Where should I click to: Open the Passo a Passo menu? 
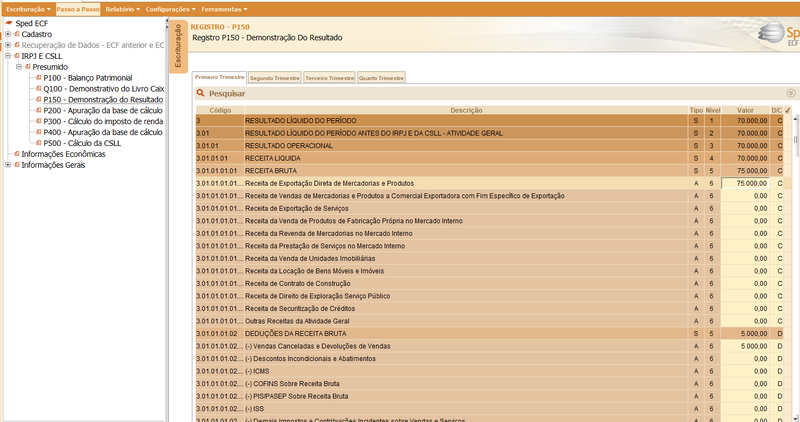[x=78, y=9]
